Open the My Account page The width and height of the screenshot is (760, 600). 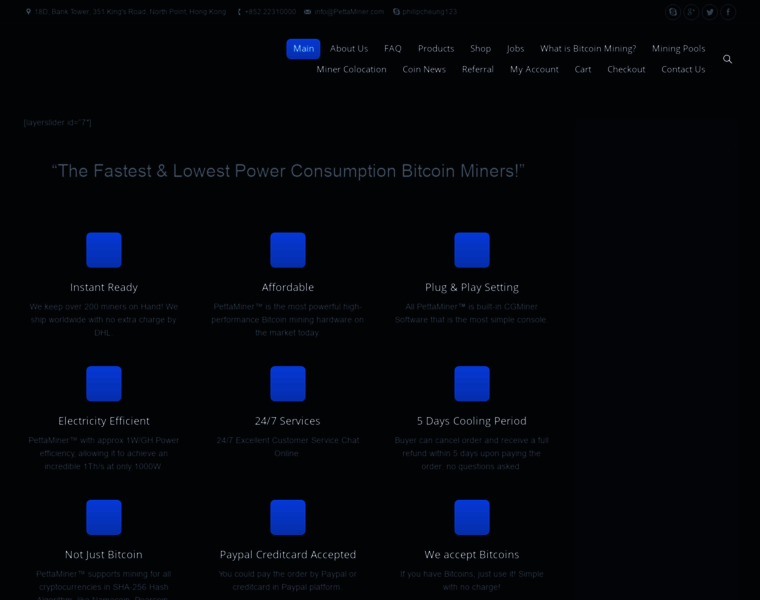tap(534, 70)
